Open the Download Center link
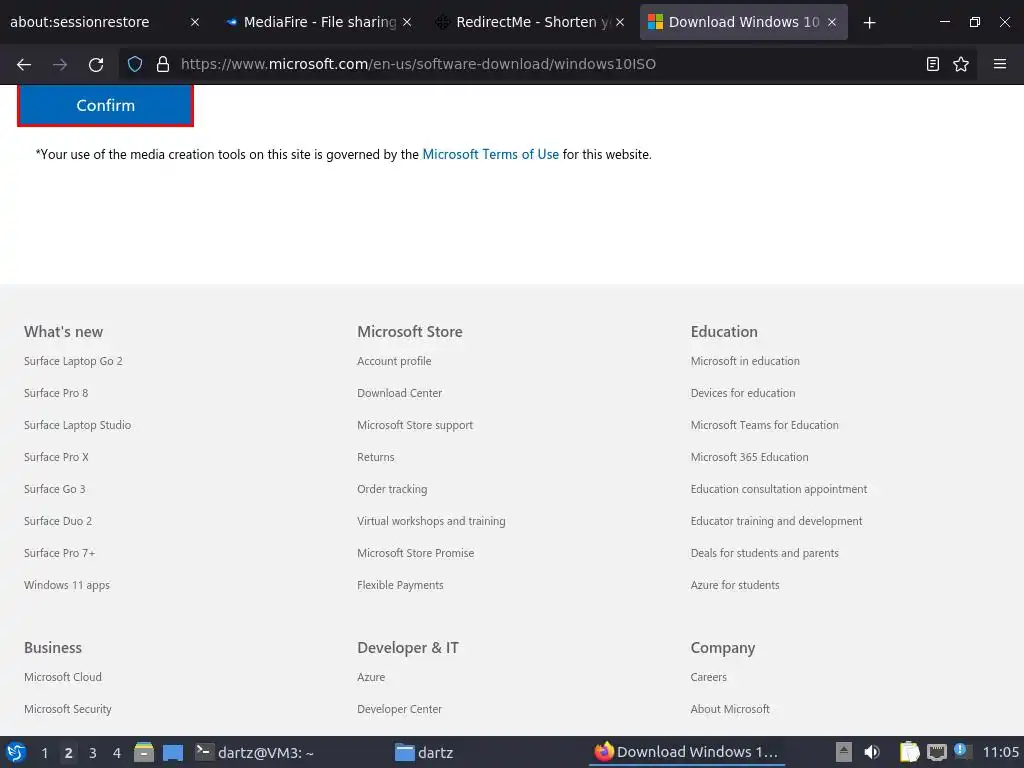Image resolution: width=1024 pixels, height=768 pixels. pyautogui.click(x=400, y=393)
